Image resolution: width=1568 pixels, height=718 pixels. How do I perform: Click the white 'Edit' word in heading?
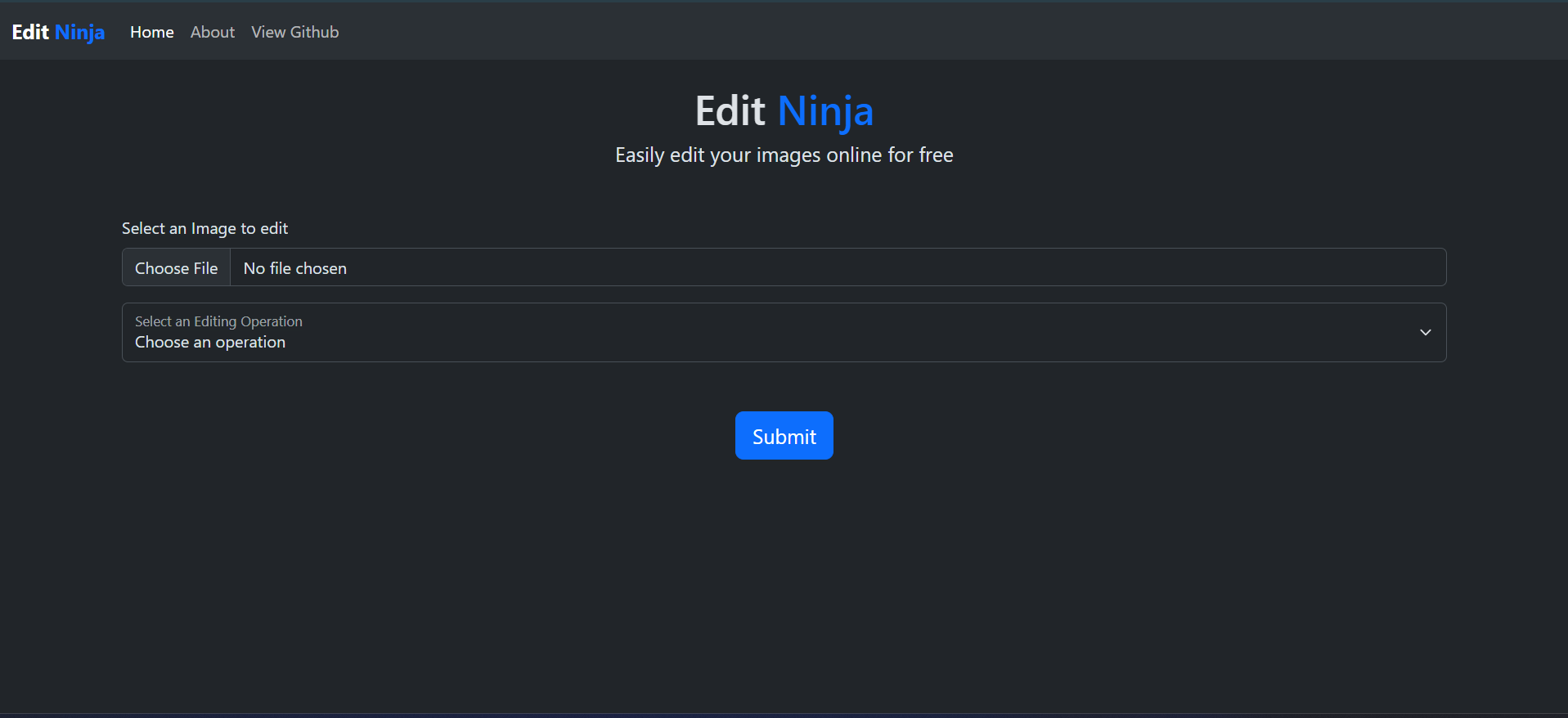pos(730,110)
